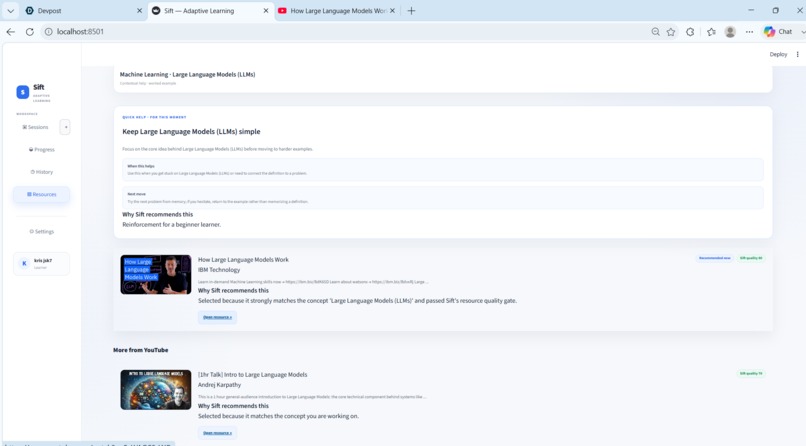This screenshot has height=446, width=806.
Task: Go to Progress in the sidebar
Action: coord(42,150)
